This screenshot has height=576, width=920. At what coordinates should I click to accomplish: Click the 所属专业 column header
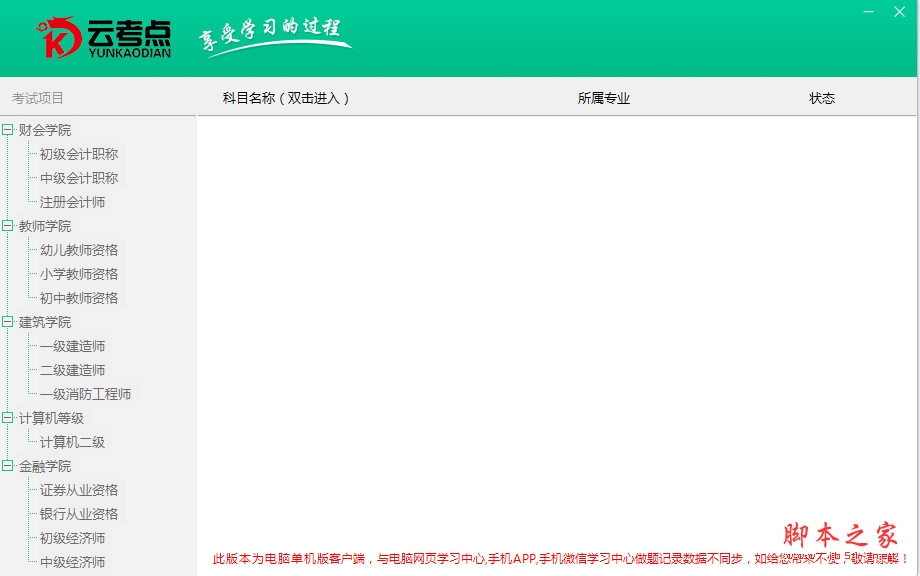pos(604,98)
